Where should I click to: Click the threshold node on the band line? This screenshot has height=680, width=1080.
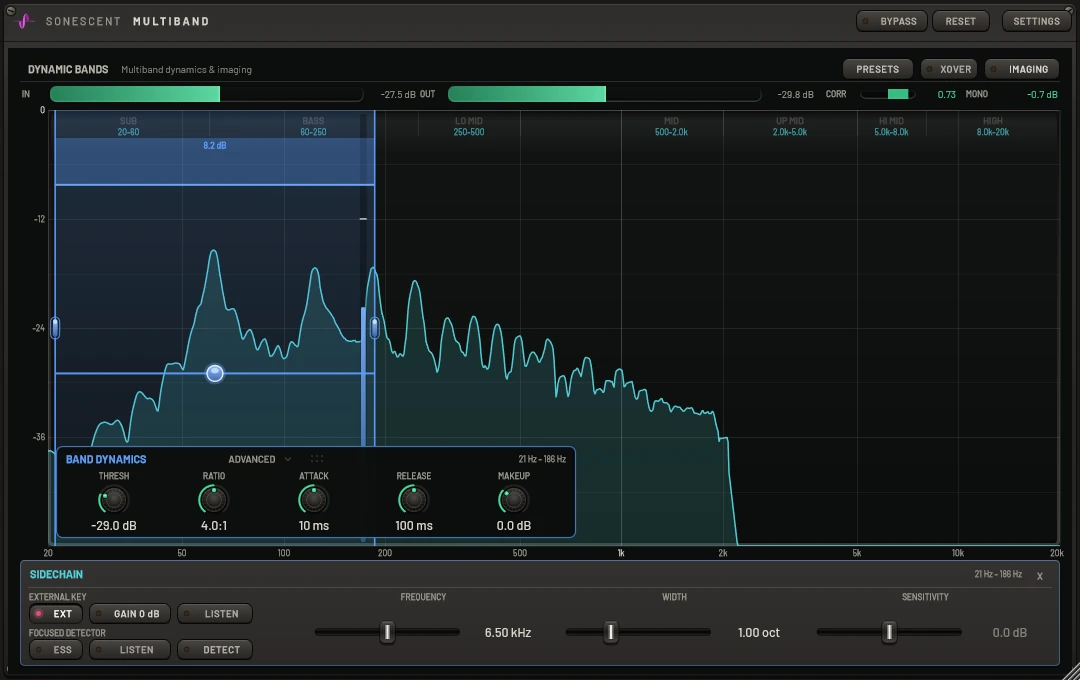click(x=215, y=373)
